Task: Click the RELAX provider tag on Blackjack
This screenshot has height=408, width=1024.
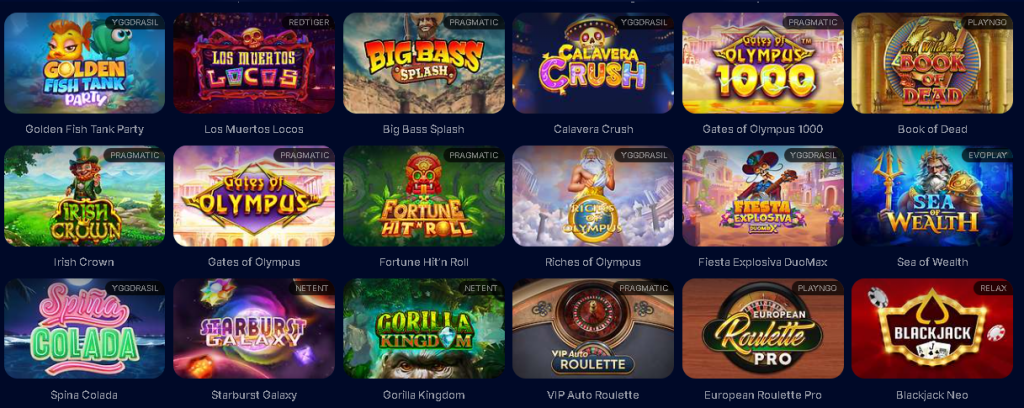Action: (993, 288)
